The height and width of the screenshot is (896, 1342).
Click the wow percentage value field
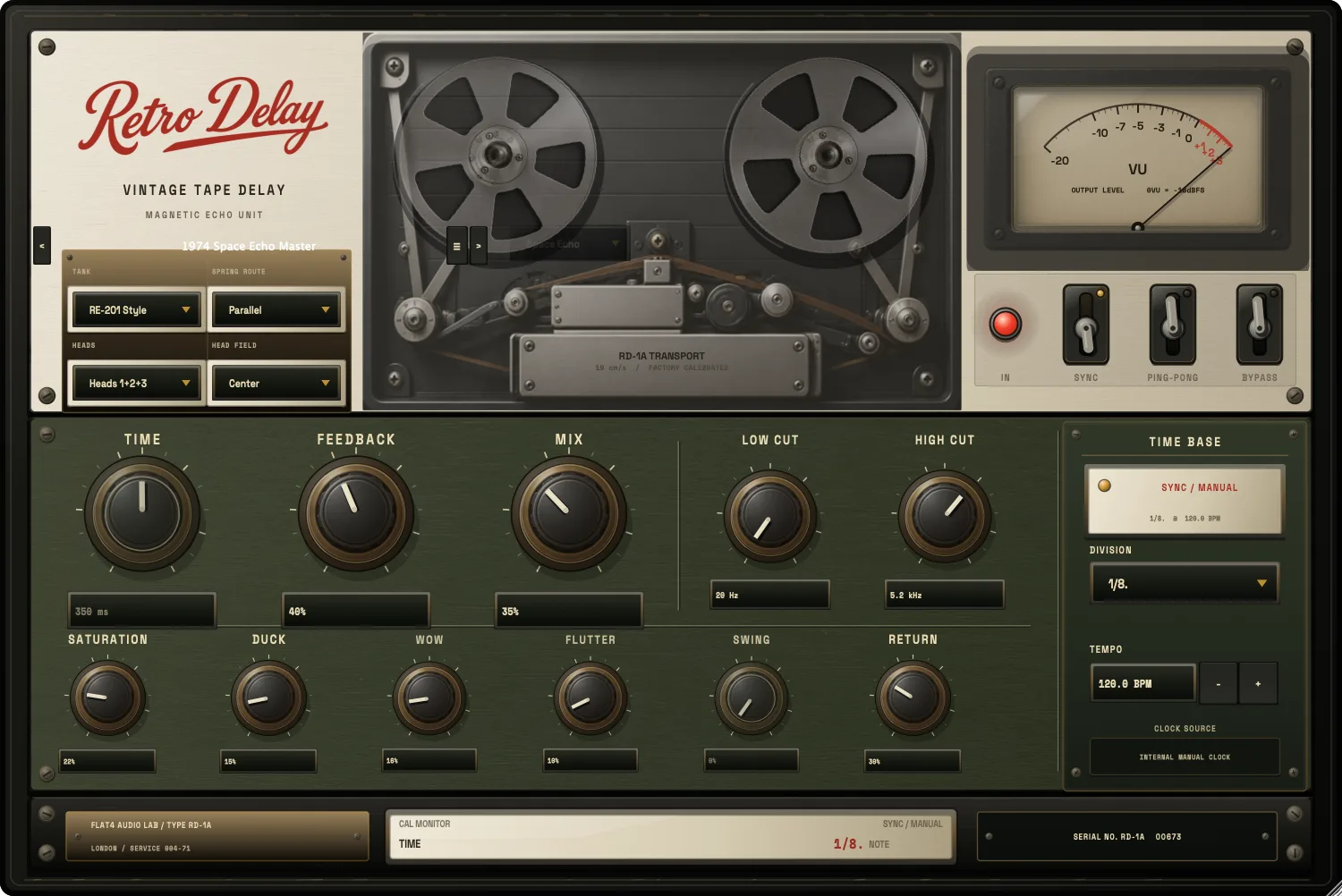coord(429,761)
